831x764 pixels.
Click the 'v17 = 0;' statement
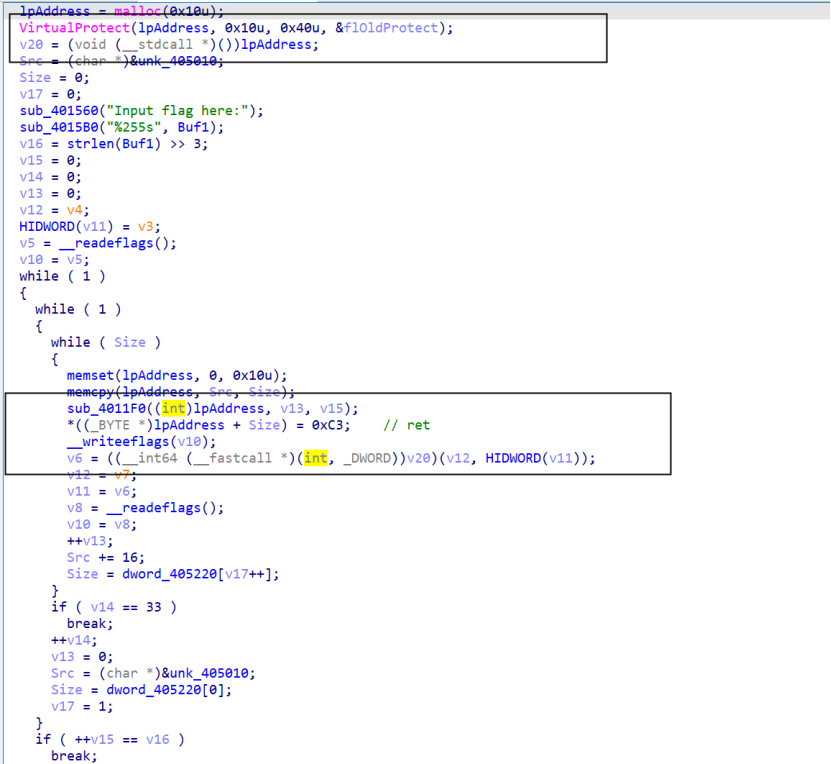(x=50, y=94)
